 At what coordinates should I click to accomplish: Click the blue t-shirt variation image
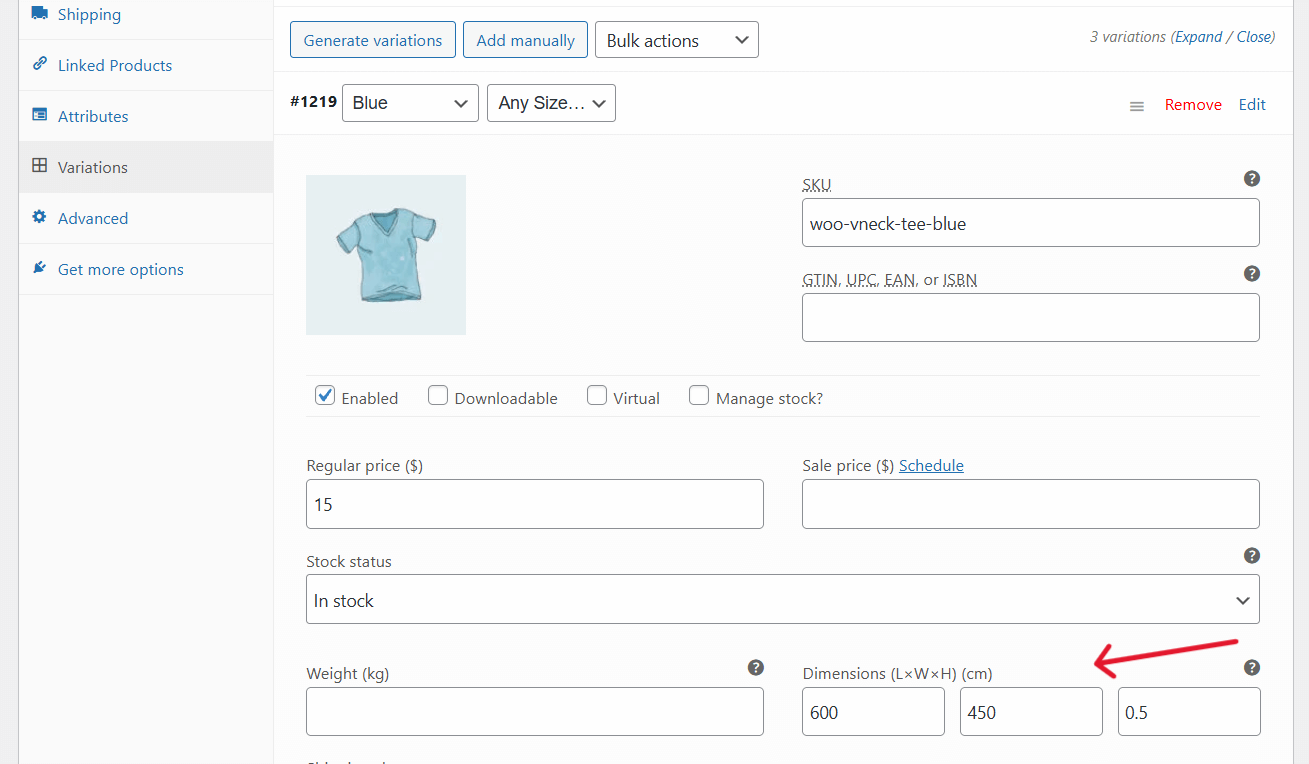tap(385, 254)
